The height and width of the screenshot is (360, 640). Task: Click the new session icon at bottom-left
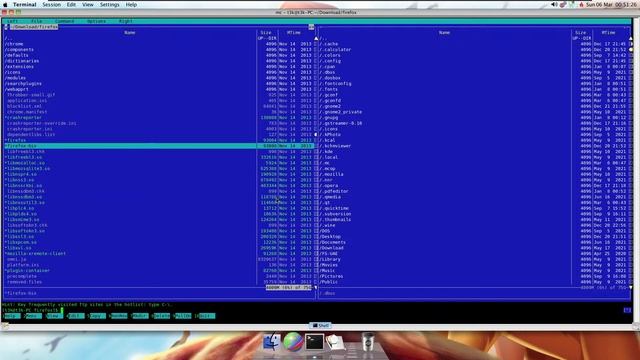(5, 326)
